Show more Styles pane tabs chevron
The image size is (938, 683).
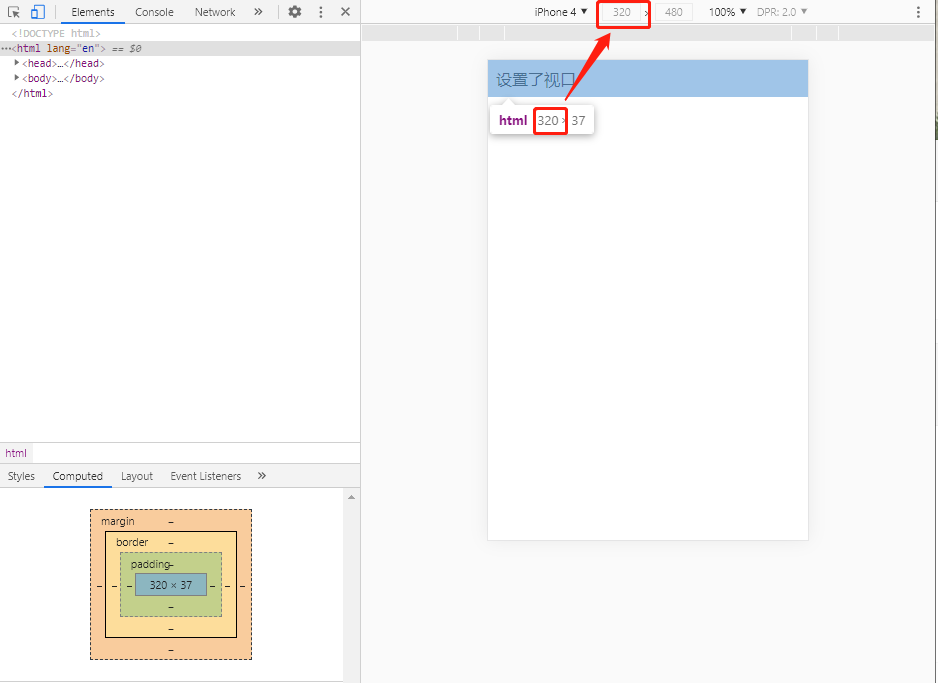coord(262,476)
